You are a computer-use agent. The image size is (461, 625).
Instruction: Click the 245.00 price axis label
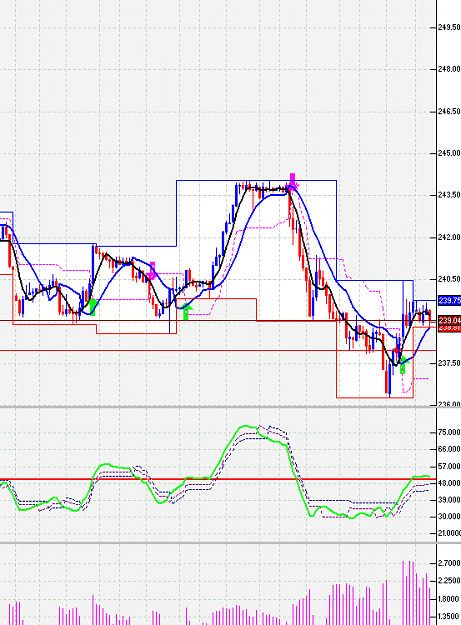click(449, 153)
